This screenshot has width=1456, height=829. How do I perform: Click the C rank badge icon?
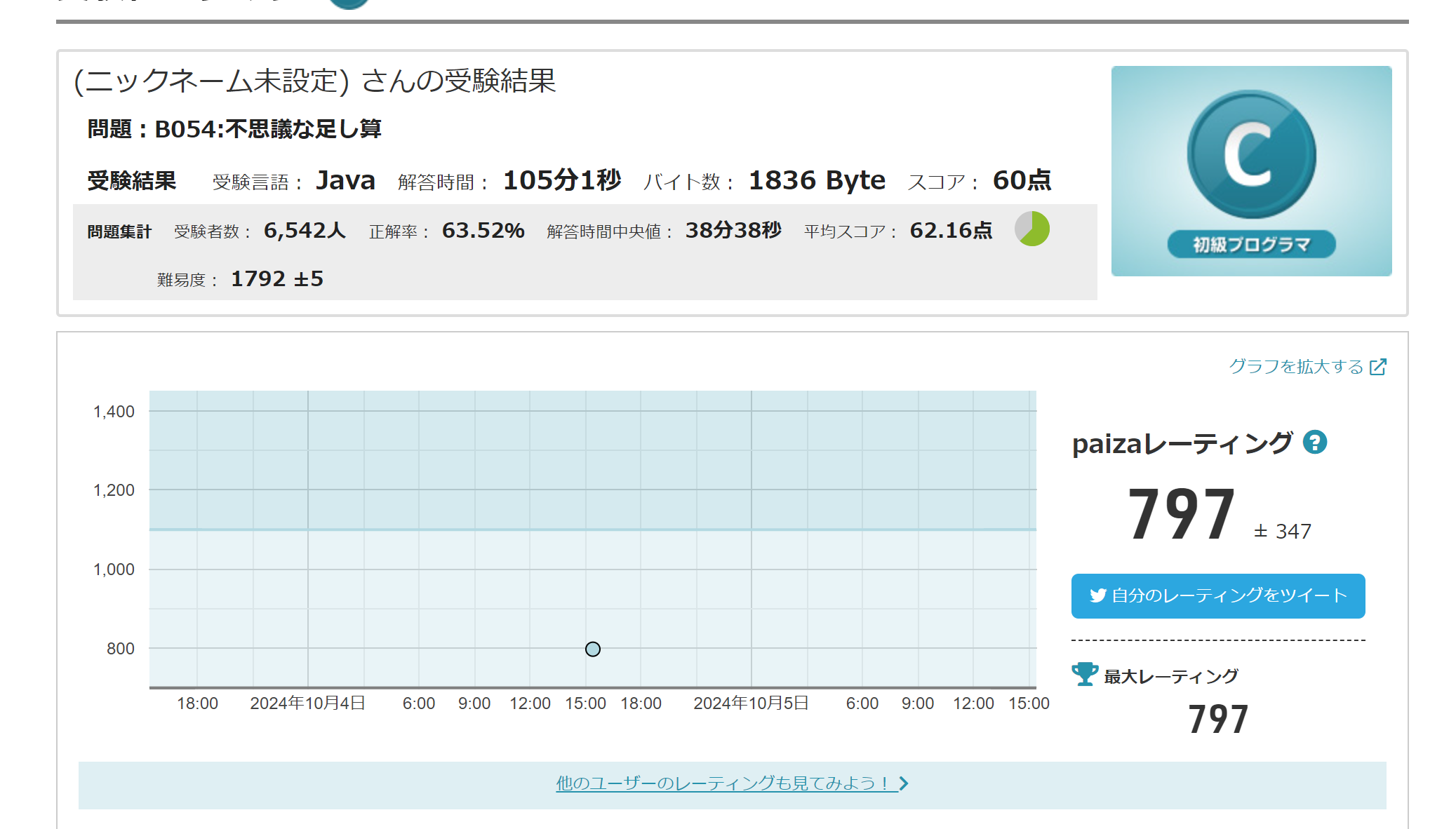click(1251, 154)
